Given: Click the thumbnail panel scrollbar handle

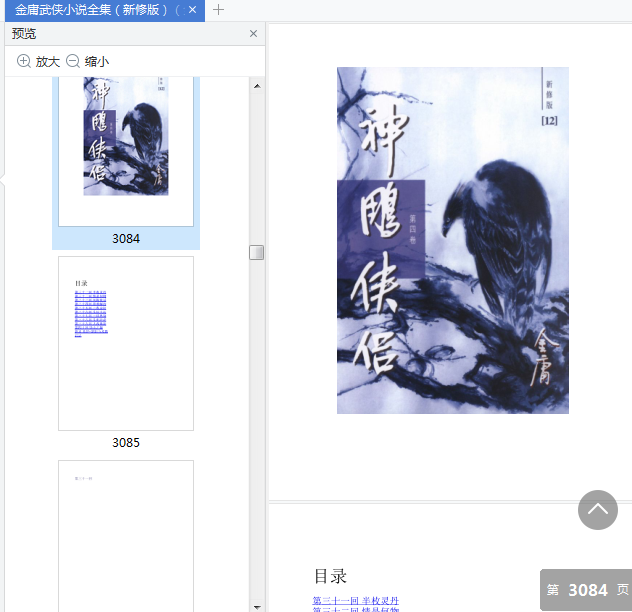Looking at the screenshot, I should tap(256, 252).
